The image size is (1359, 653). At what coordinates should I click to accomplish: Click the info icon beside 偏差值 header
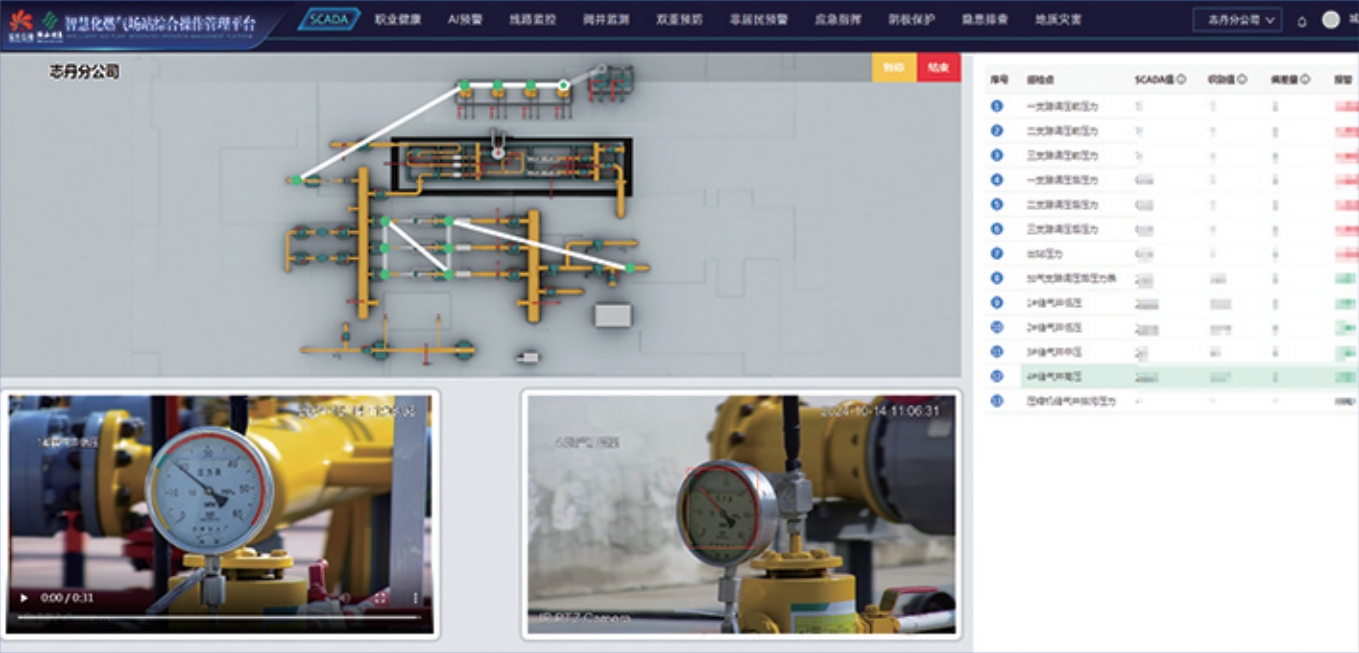1306,79
